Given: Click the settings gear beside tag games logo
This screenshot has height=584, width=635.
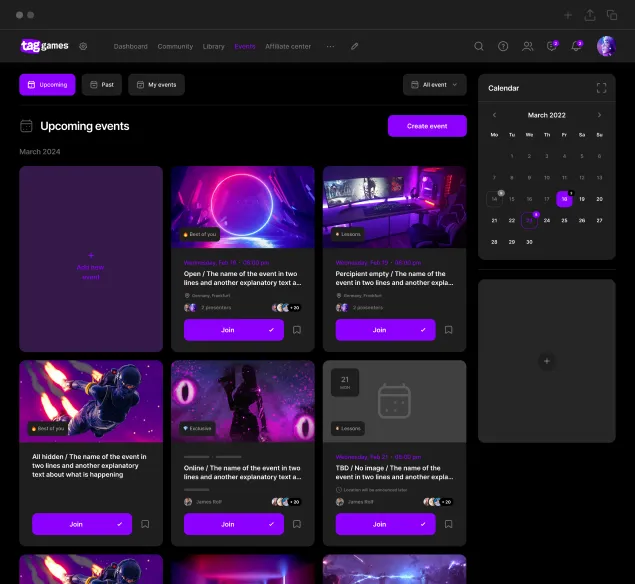Looking at the screenshot, I should tap(83, 46).
